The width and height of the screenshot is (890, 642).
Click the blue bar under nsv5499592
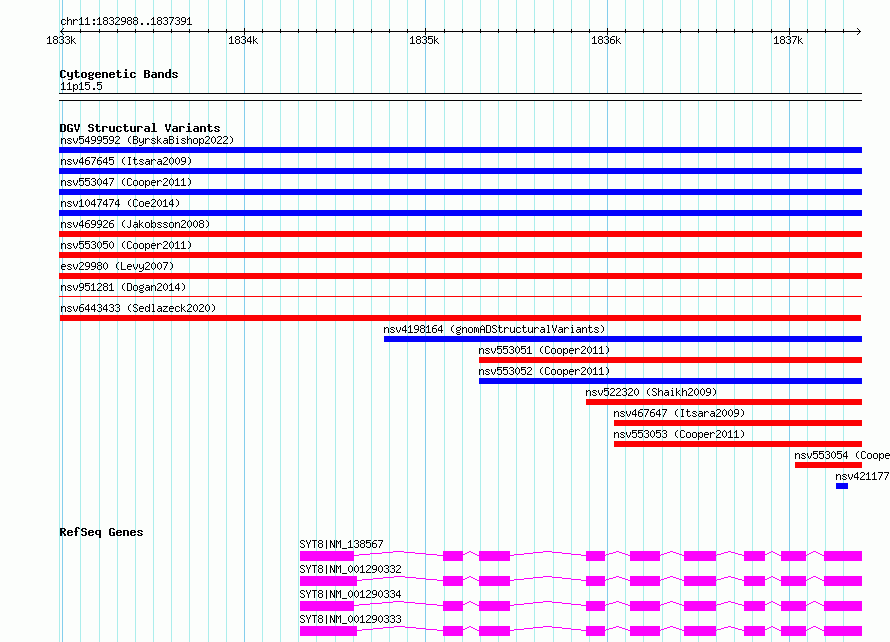coord(460,150)
